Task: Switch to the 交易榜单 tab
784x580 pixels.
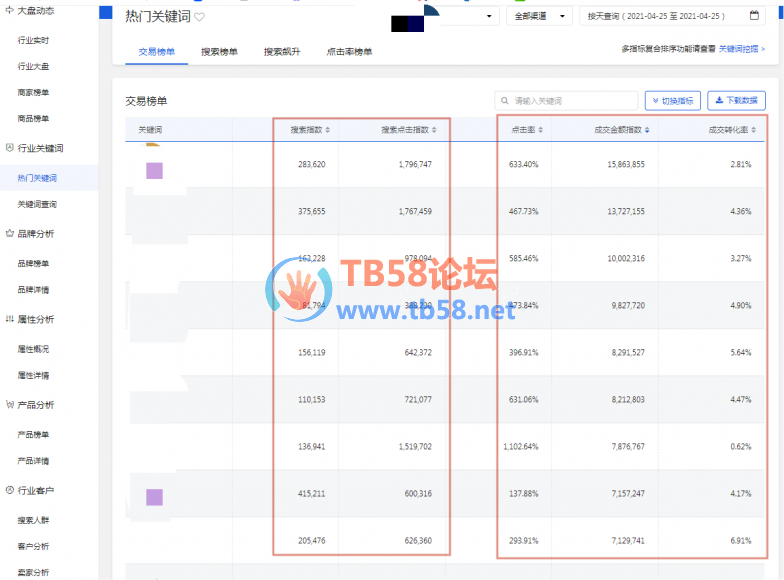Action: 156,52
